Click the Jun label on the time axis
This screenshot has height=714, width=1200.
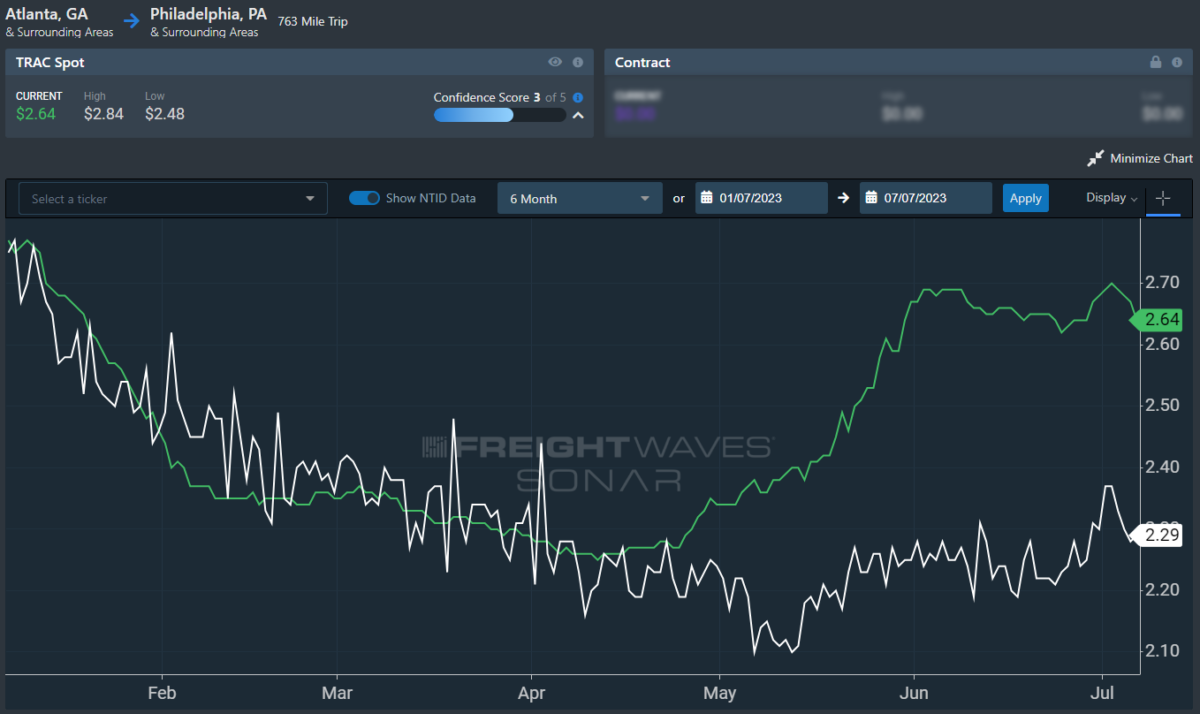[x=913, y=692]
